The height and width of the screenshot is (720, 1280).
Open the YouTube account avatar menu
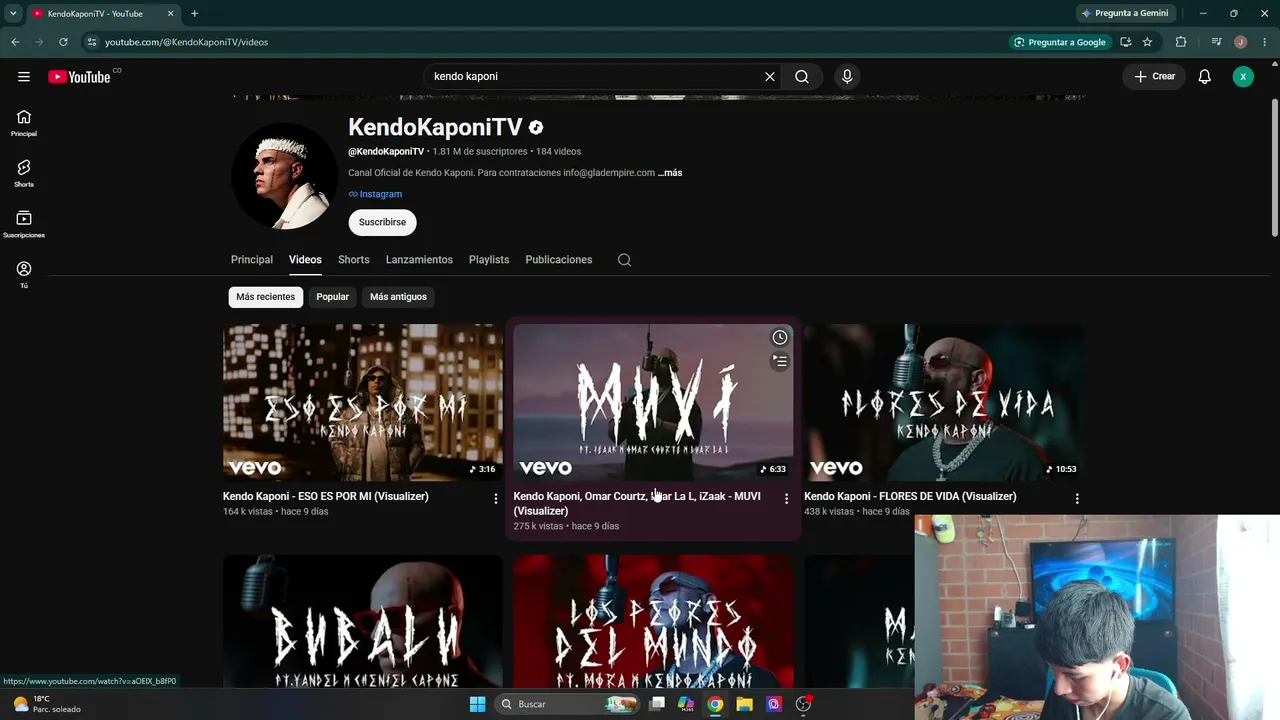coord(1243,77)
